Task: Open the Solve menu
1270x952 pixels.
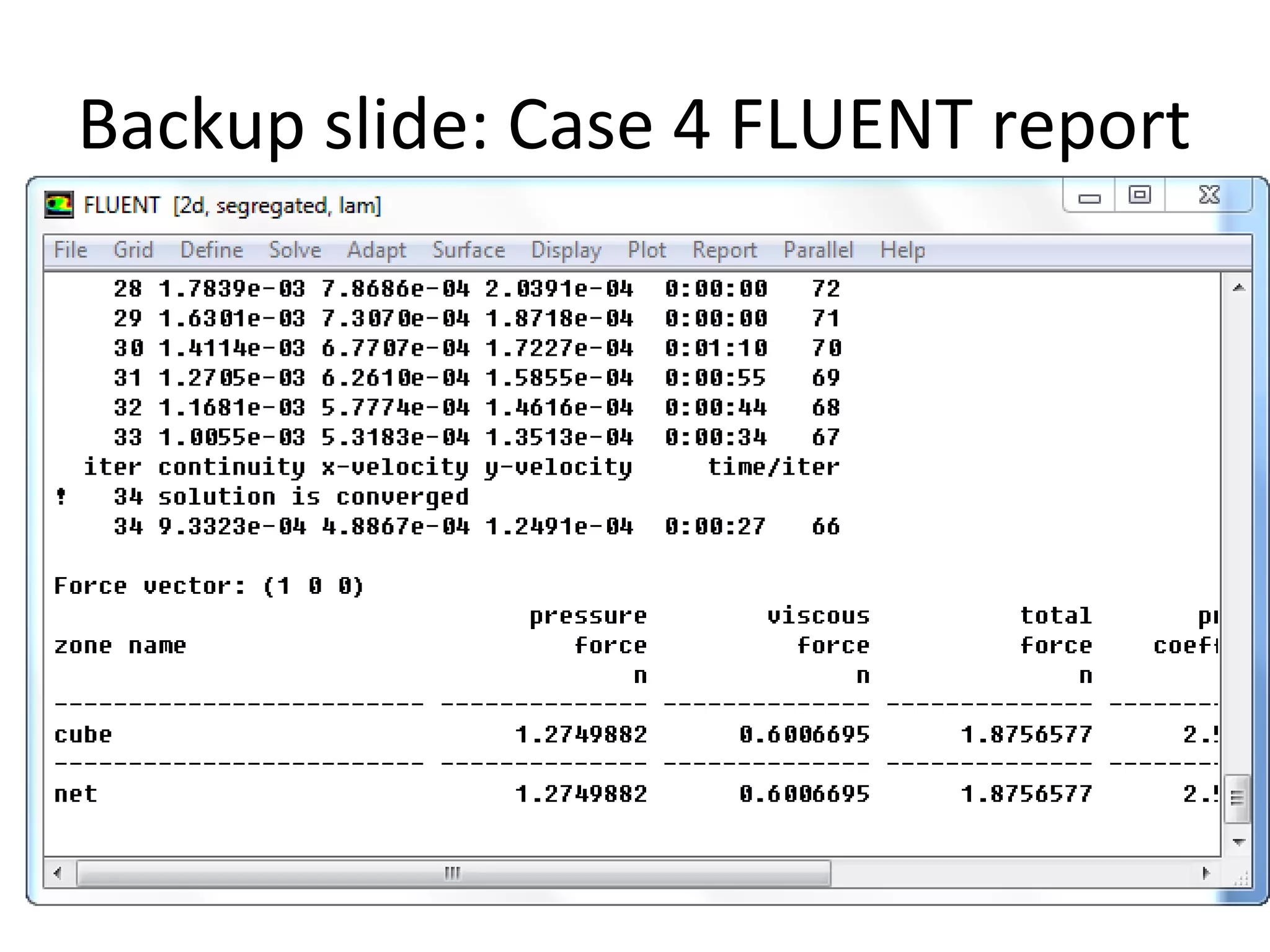Action: click(295, 250)
